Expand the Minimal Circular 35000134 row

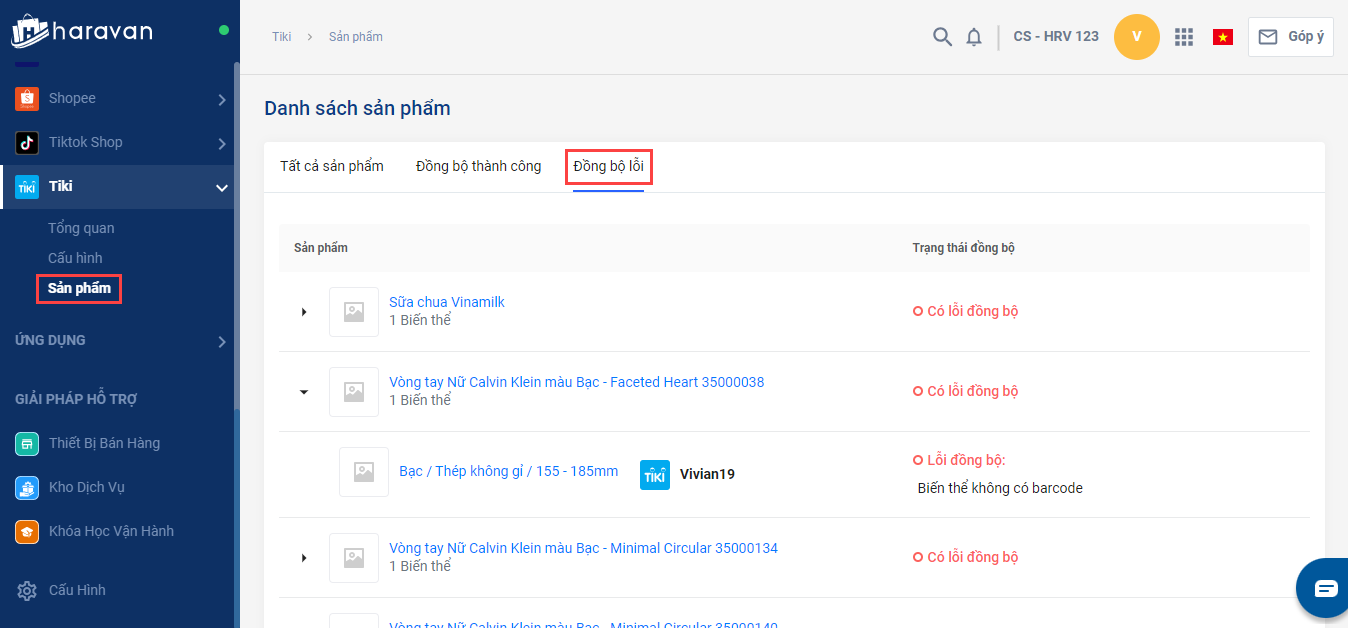point(304,558)
